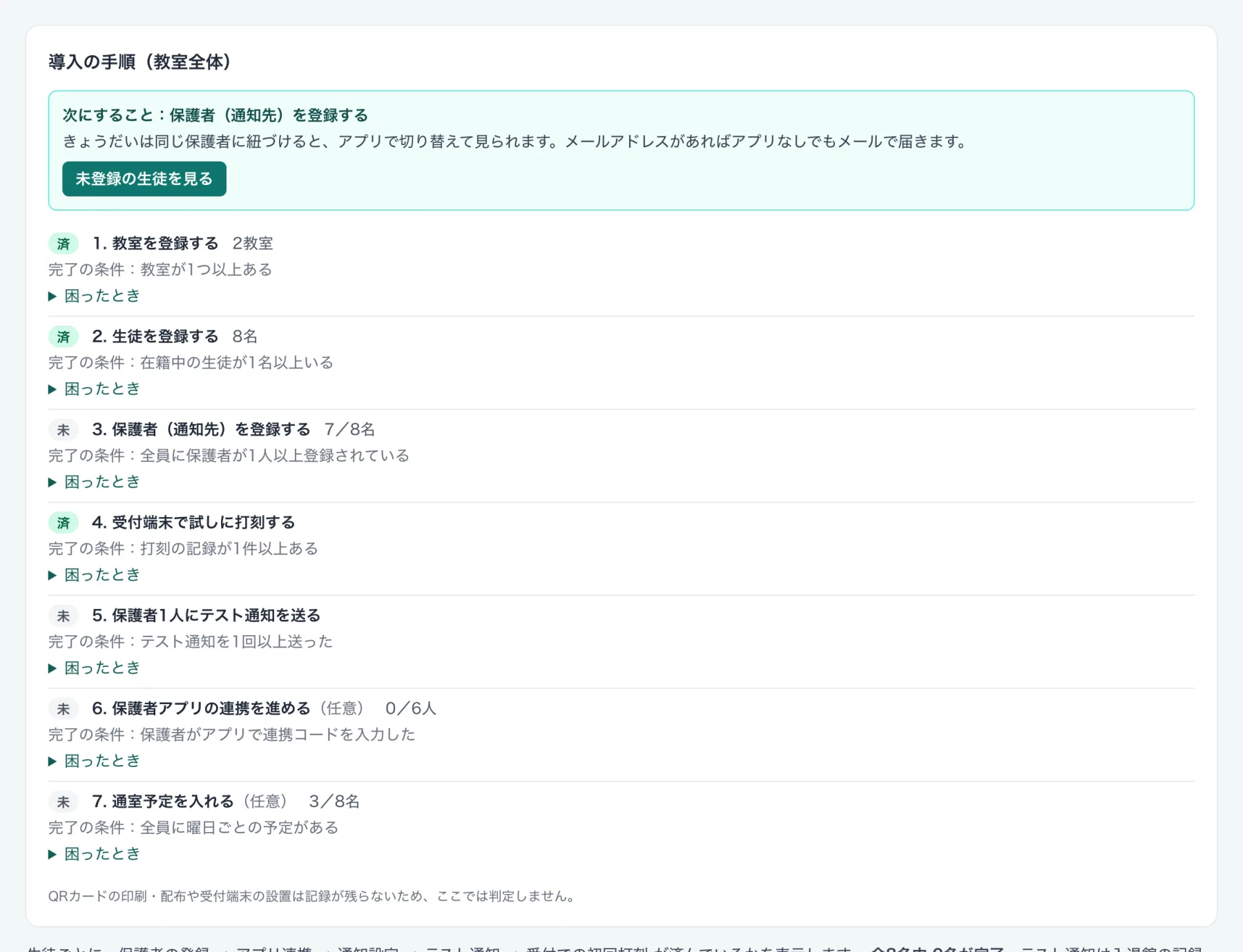
Task: Click 完了の条件：保護者がアプリで連携コードを入力した text
Action: (232, 735)
